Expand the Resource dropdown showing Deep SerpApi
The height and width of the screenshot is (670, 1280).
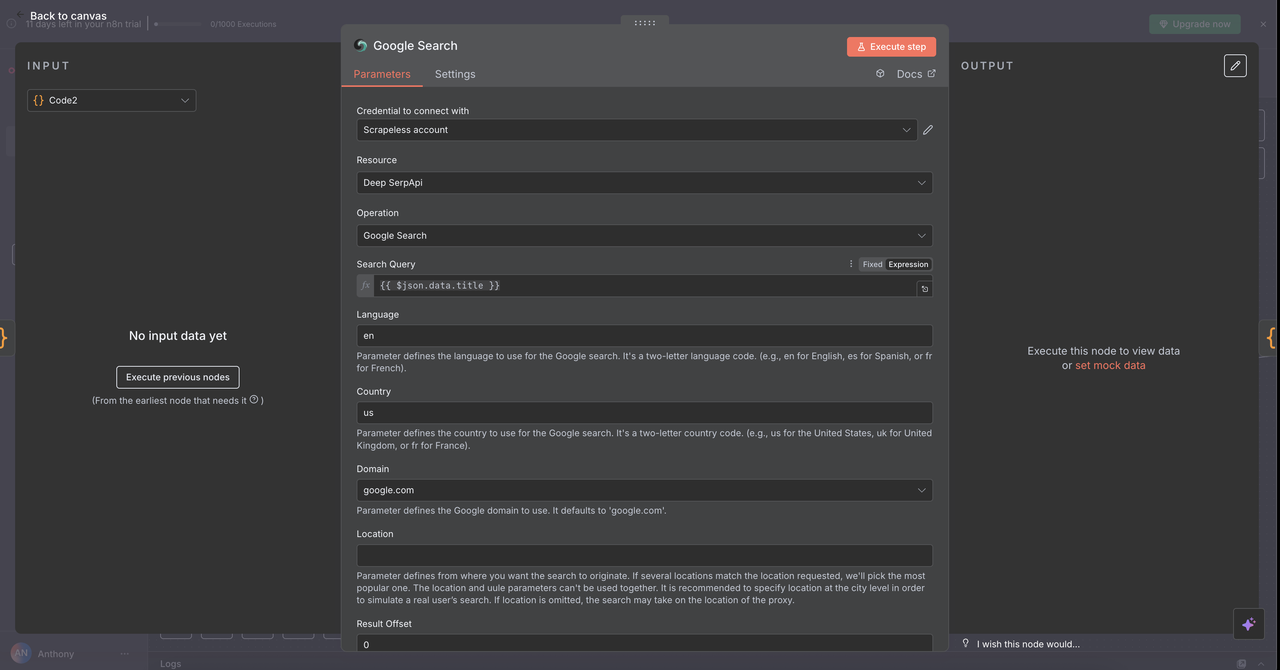(x=645, y=183)
